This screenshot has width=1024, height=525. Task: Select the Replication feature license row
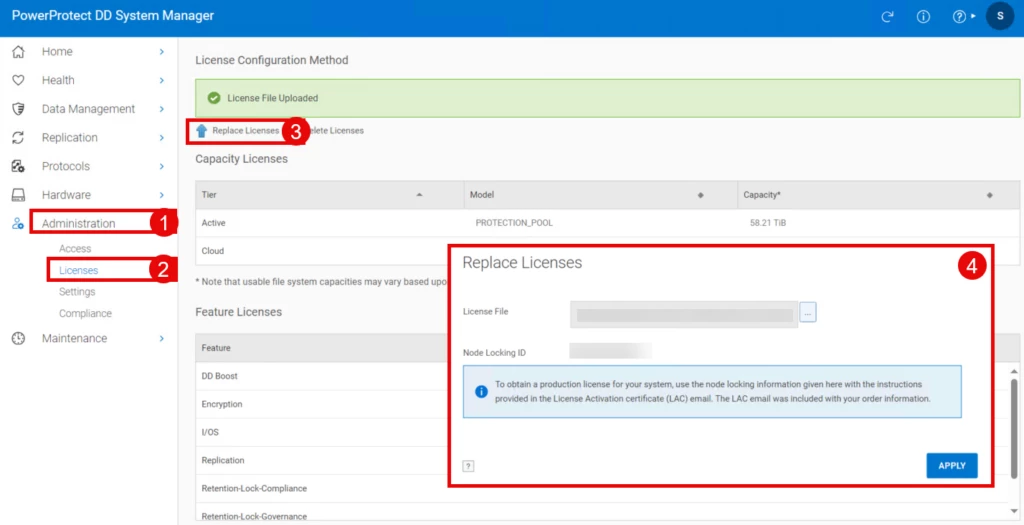[321, 460]
